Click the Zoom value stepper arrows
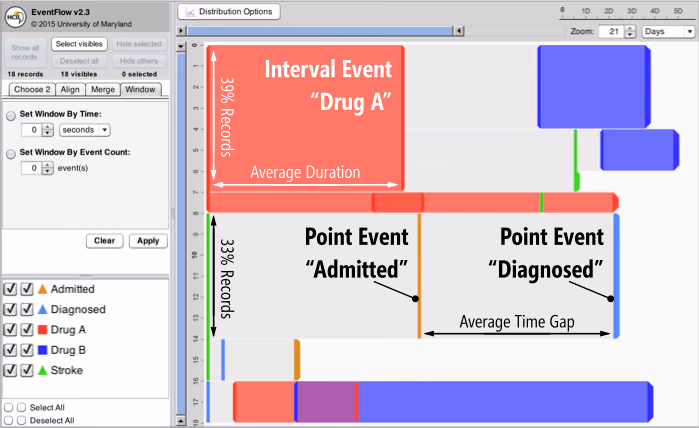This screenshot has width=699, height=428. [629, 31]
